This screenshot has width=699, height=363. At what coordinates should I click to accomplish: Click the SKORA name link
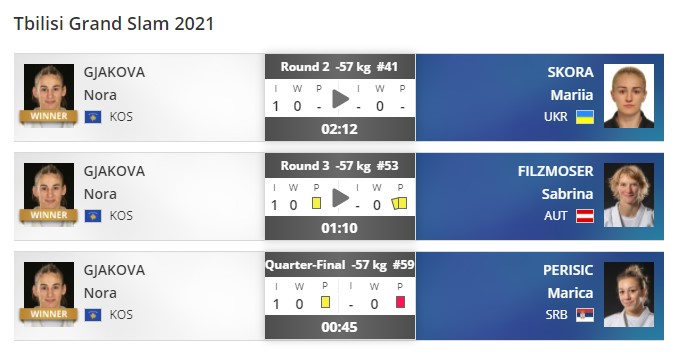[570, 72]
